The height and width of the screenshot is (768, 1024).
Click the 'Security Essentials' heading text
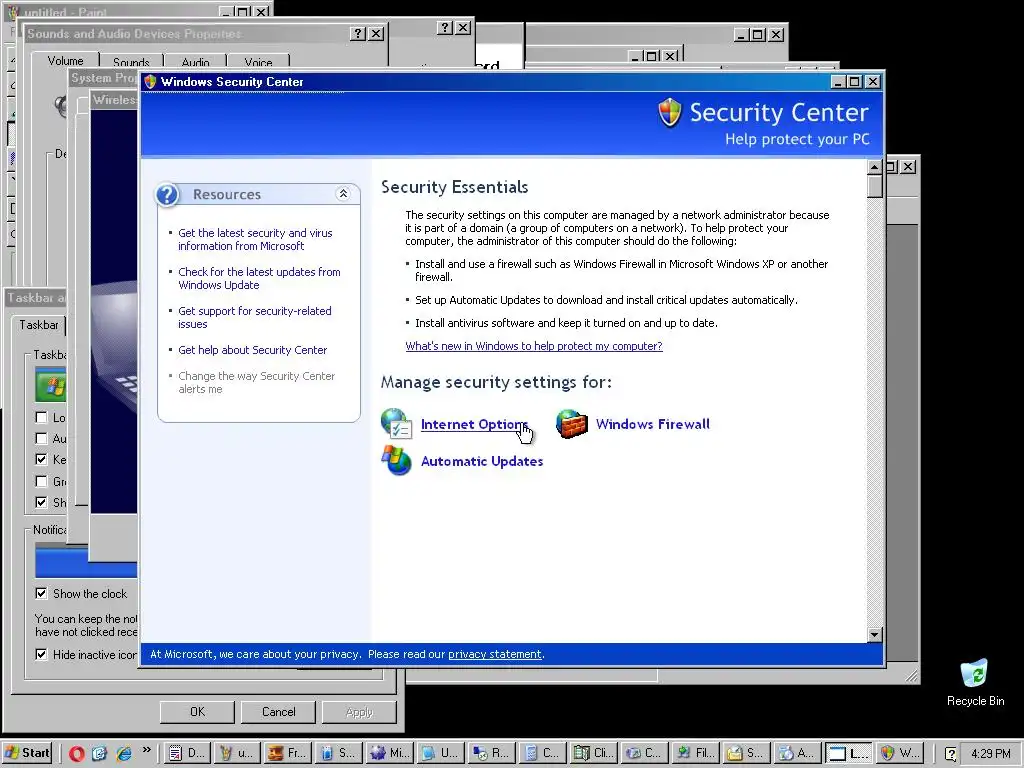[x=455, y=187]
